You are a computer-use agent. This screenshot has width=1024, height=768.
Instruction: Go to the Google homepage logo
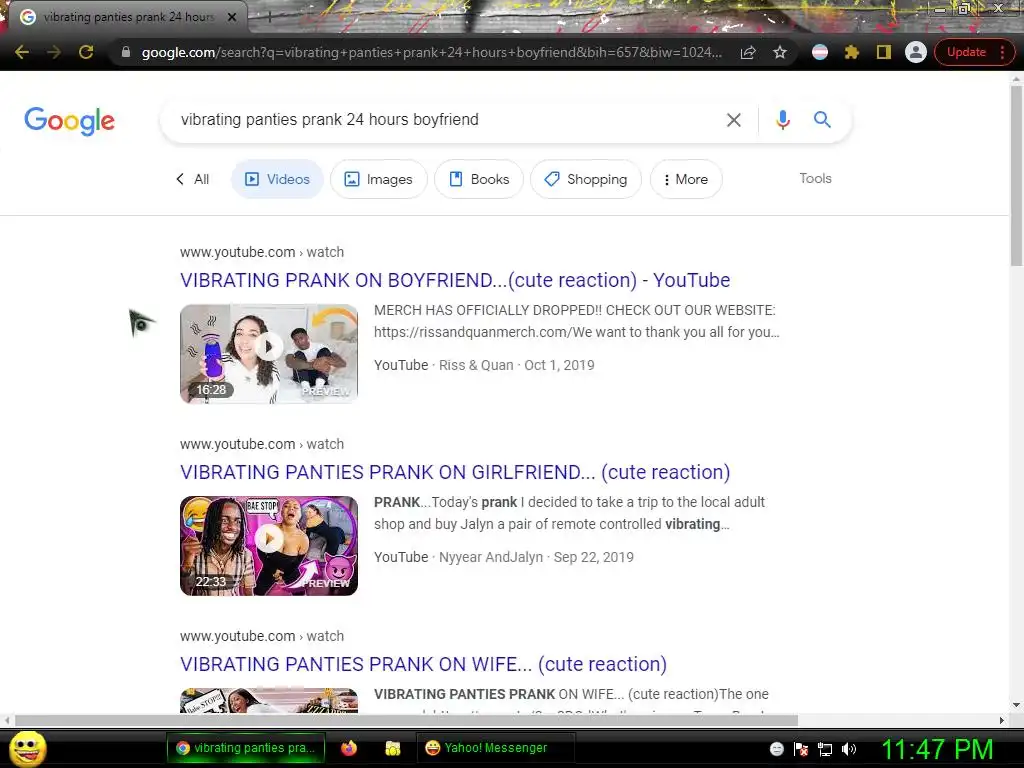click(69, 121)
